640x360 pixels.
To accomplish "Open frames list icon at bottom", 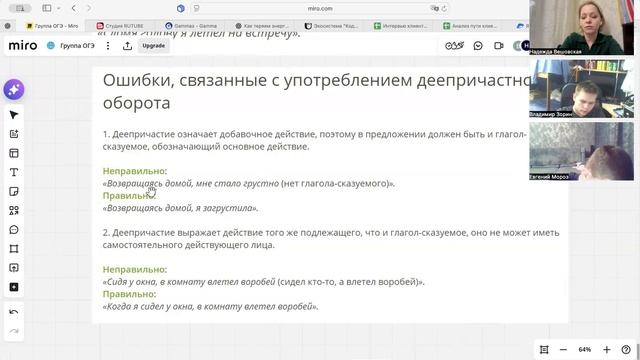I will click(x=544, y=349).
